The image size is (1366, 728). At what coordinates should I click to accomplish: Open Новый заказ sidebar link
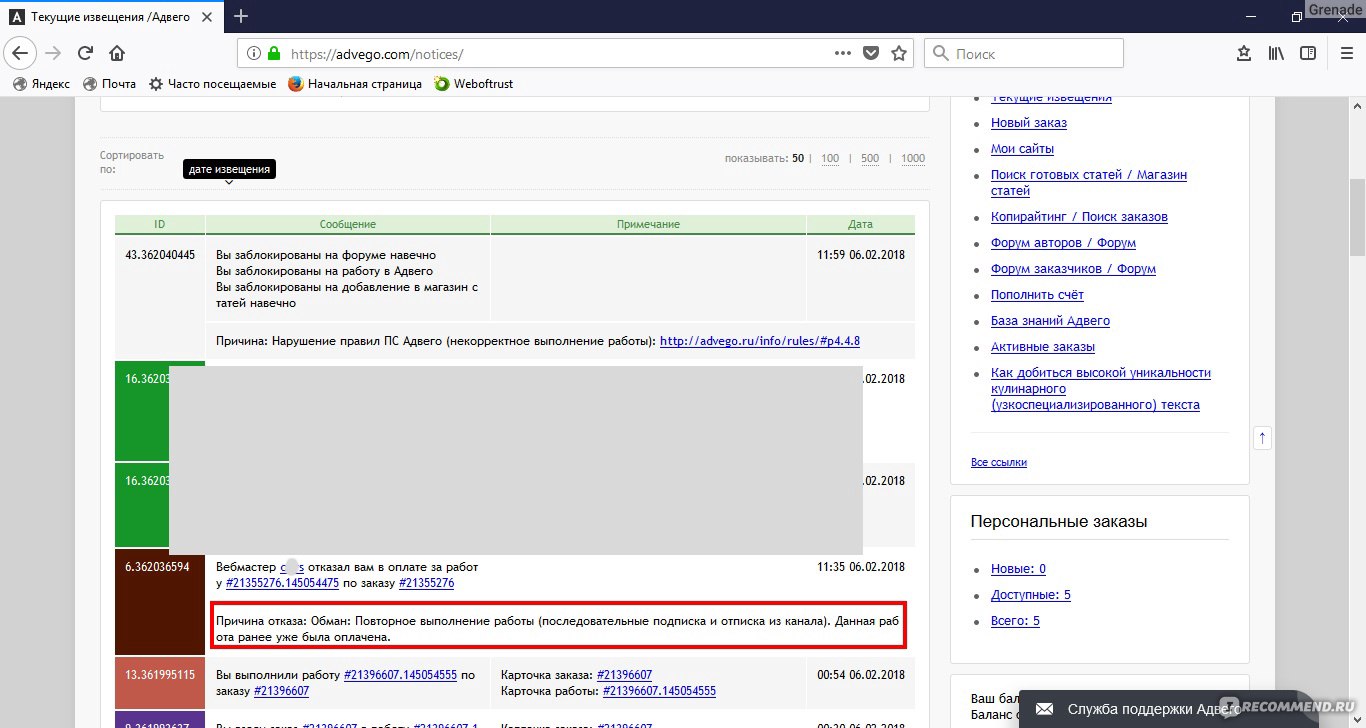(x=1029, y=123)
